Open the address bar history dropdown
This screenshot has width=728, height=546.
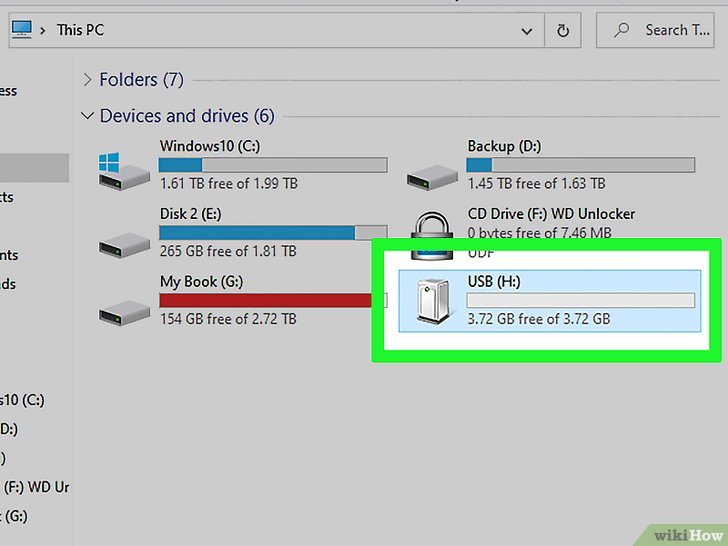526,31
